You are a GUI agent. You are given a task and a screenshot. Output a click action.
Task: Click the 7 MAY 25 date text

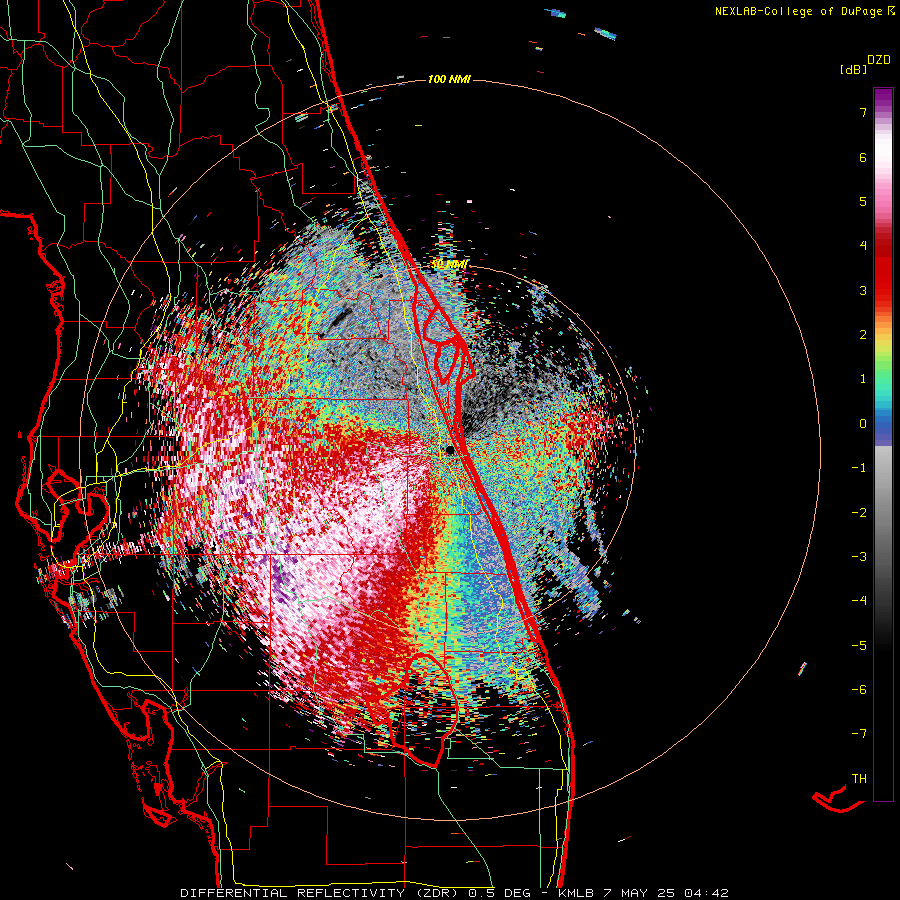click(x=638, y=893)
